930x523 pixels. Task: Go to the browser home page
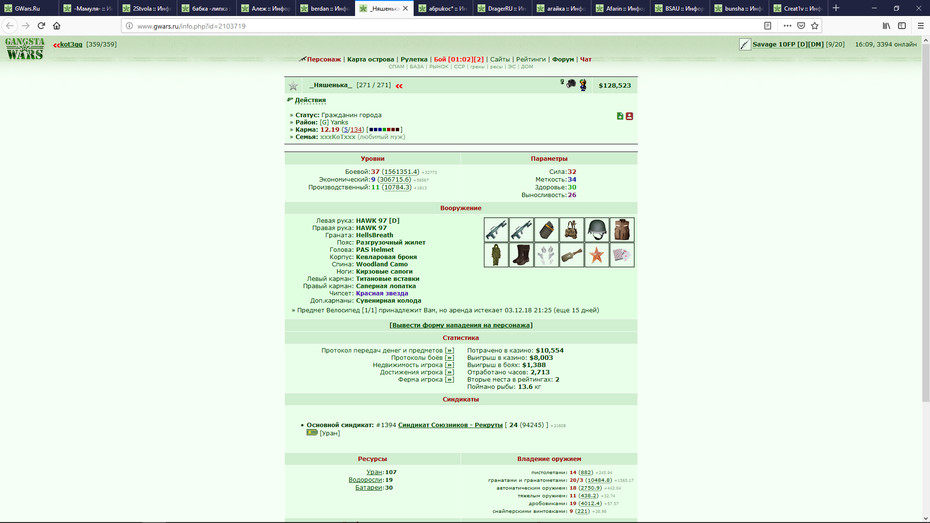click(56, 25)
